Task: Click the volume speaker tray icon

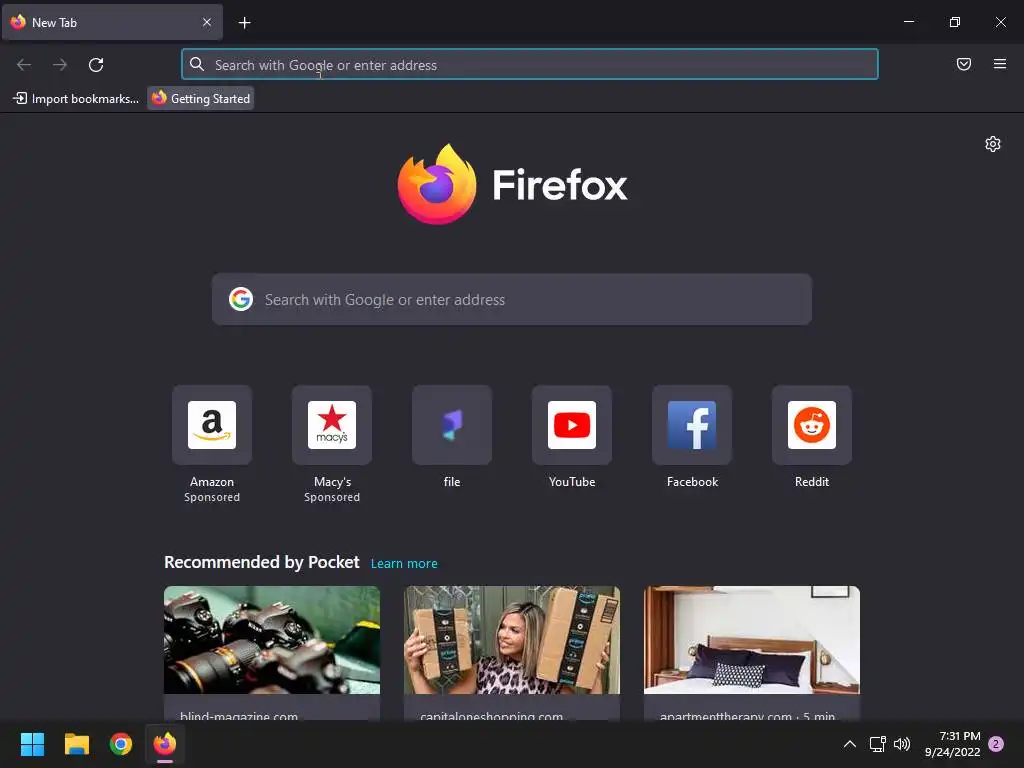Action: click(x=902, y=744)
